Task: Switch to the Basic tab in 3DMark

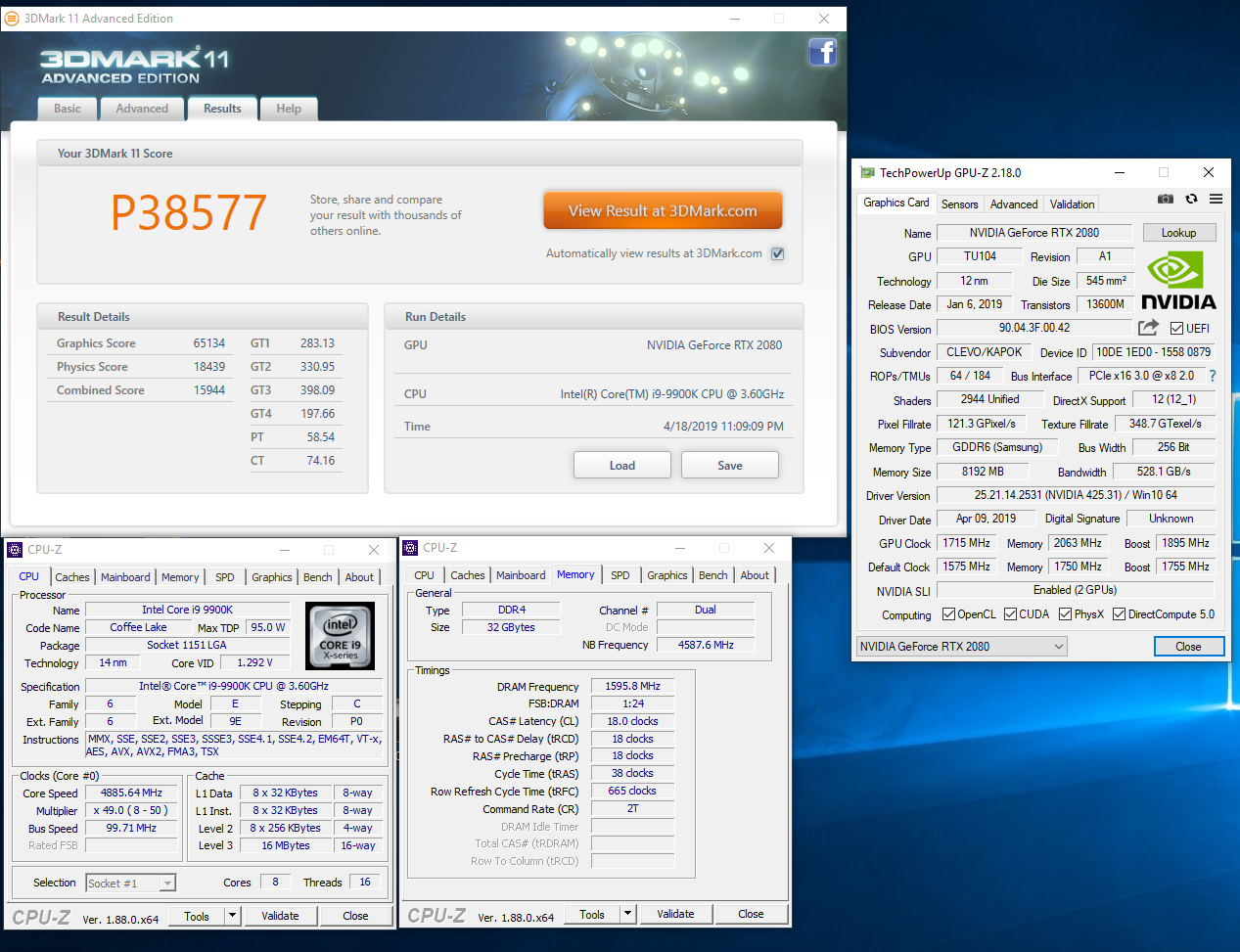Action: 68,109
